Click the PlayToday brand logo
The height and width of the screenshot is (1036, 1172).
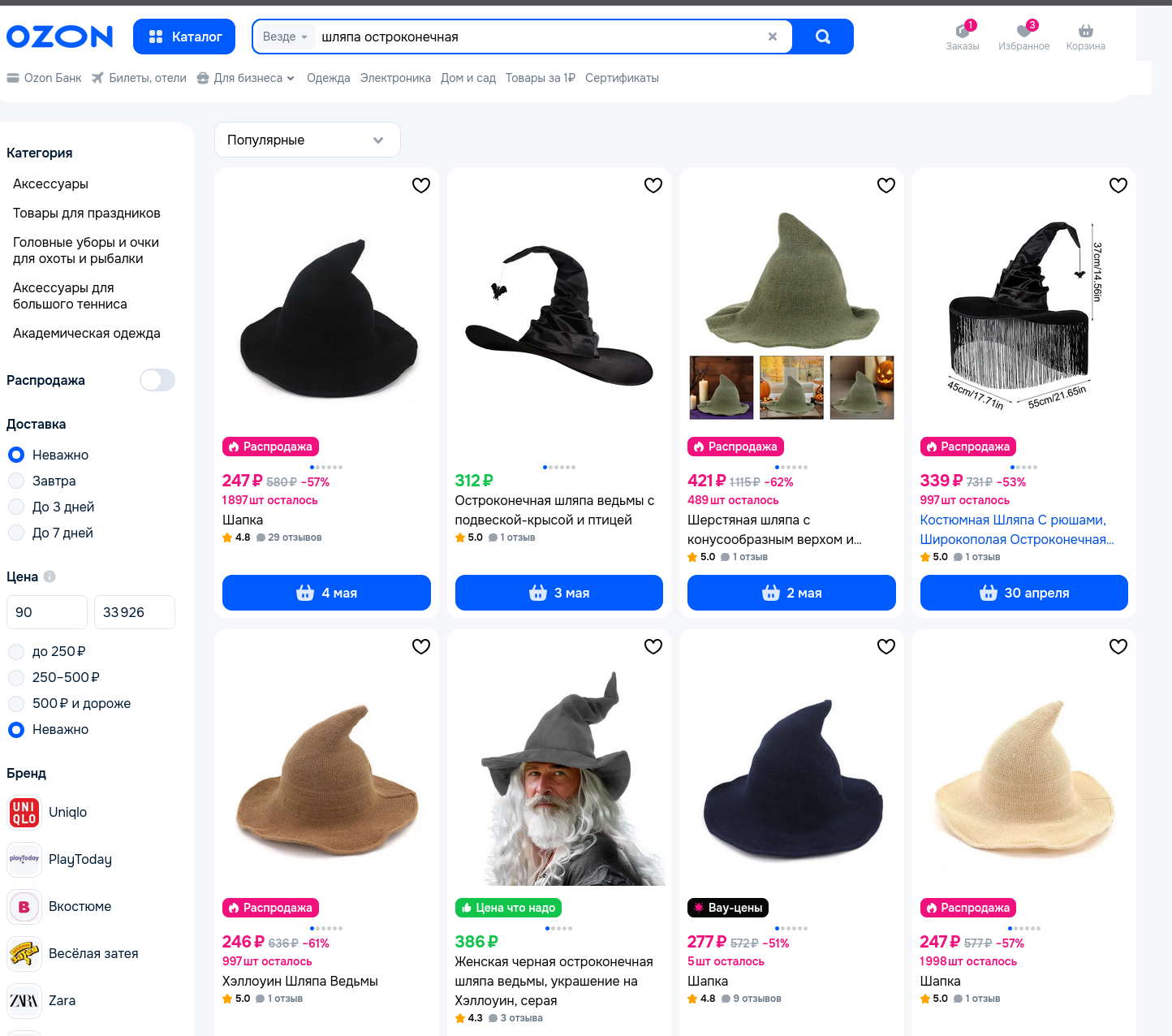[24, 859]
